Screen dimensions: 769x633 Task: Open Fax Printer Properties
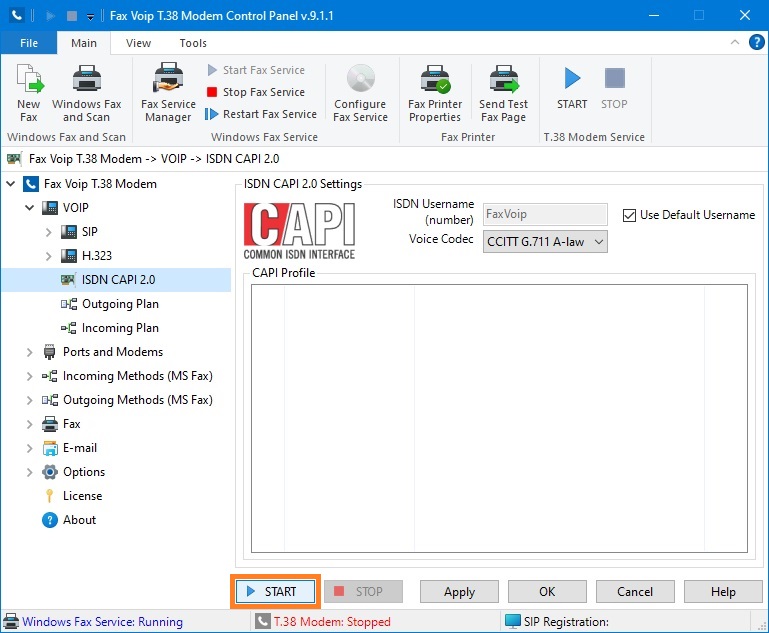tap(435, 93)
